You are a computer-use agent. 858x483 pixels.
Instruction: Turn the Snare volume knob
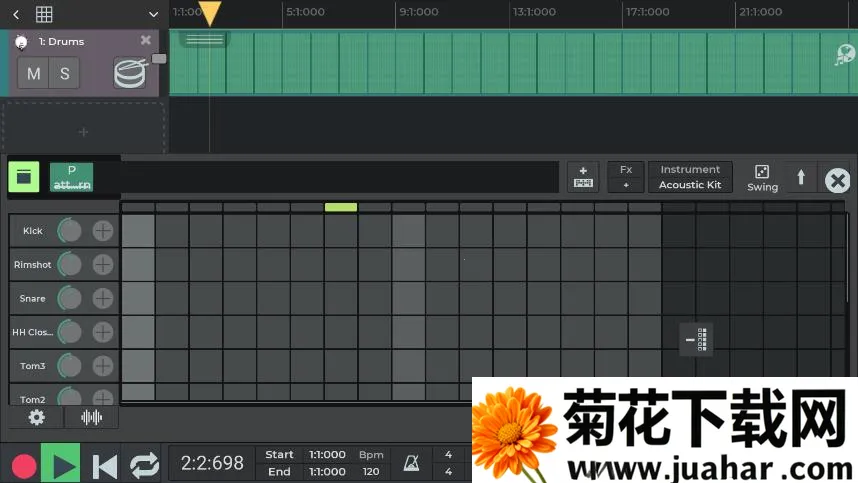tap(69, 299)
